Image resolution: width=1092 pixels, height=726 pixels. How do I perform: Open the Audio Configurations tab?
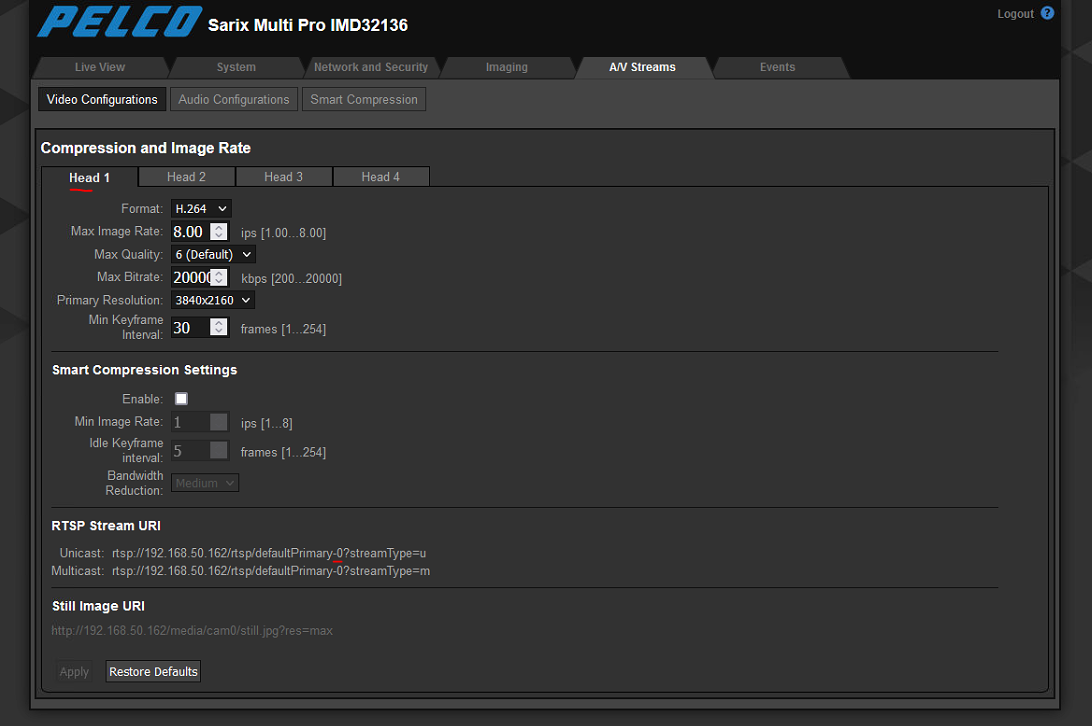(x=233, y=99)
